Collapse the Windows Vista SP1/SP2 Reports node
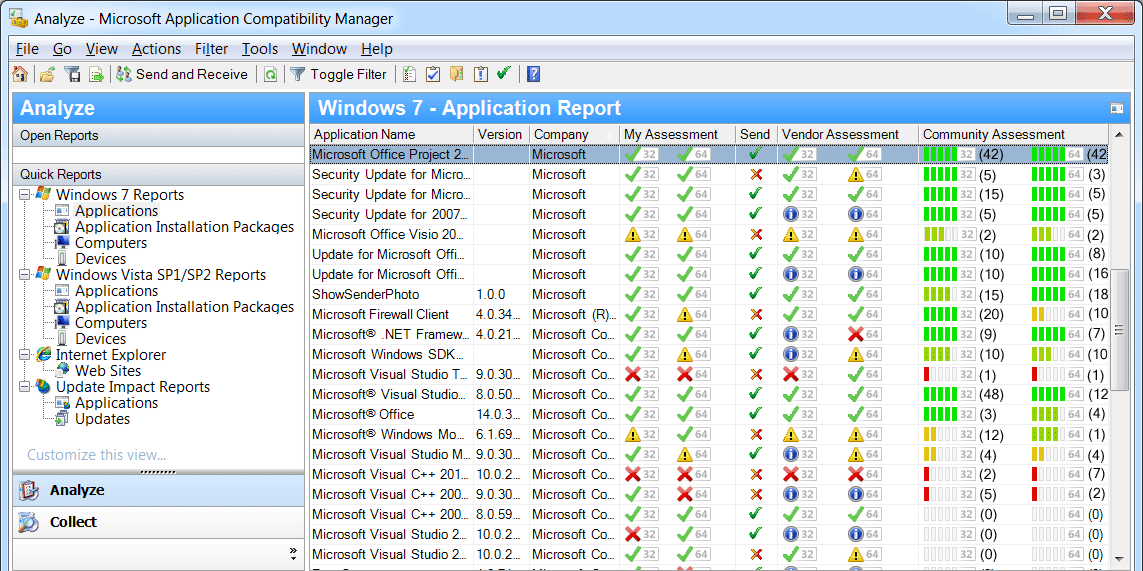The height and width of the screenshot is (571, 1143). point(25,275)
